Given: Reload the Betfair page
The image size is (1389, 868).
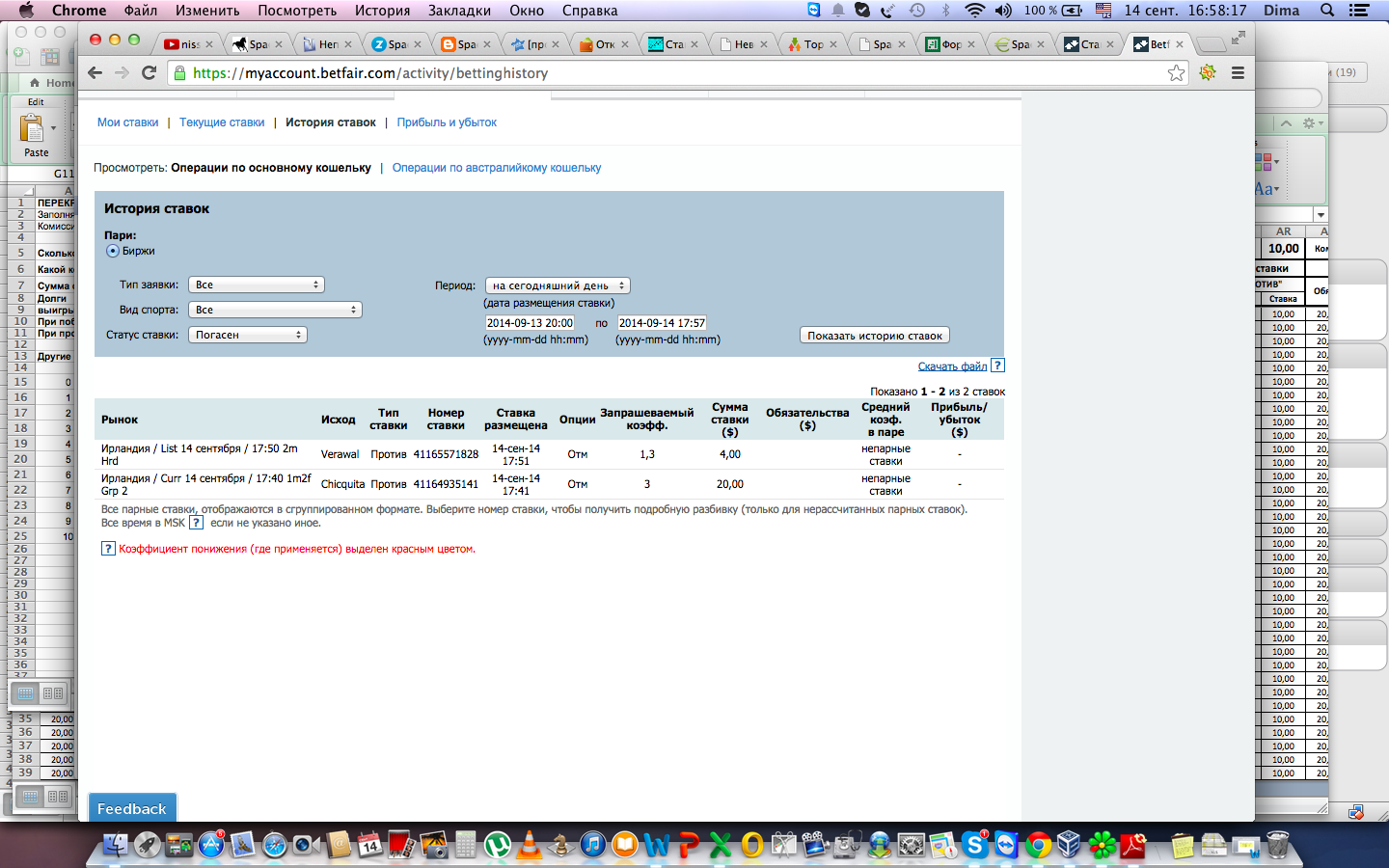Looking at the screenshot, I should [149, 72].
